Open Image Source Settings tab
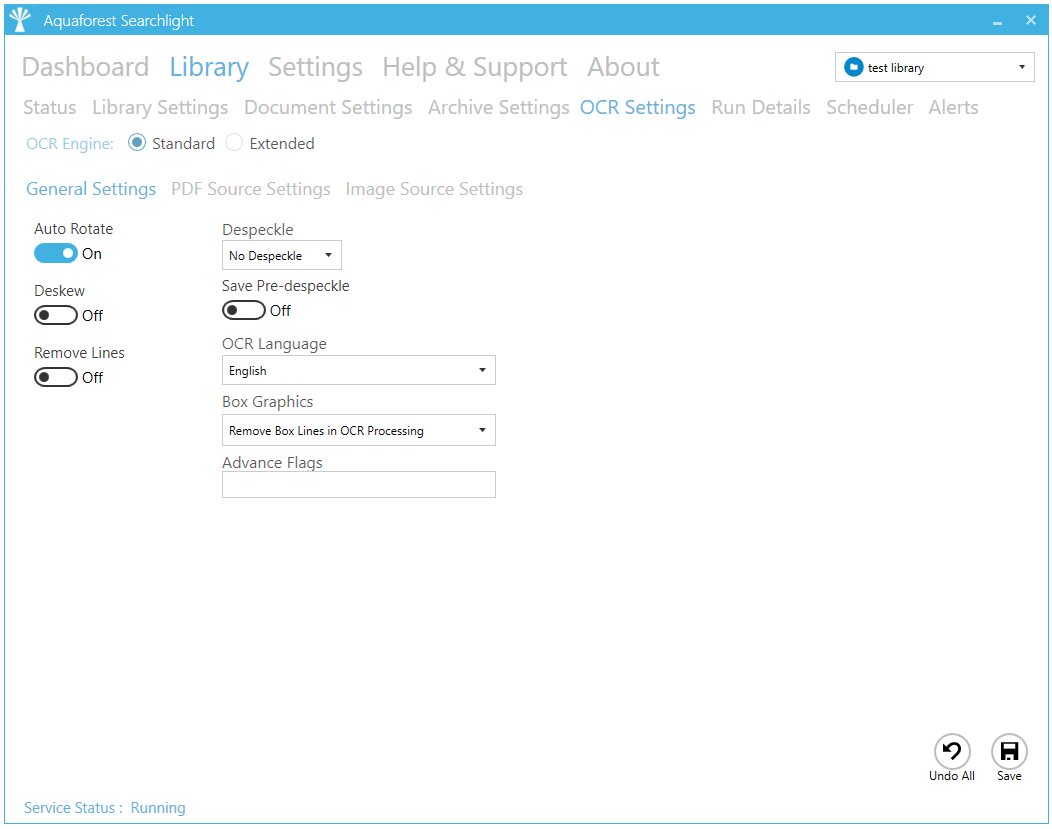Image resolution: width=1052 pixels, height=829 pixels. (434, 189)
